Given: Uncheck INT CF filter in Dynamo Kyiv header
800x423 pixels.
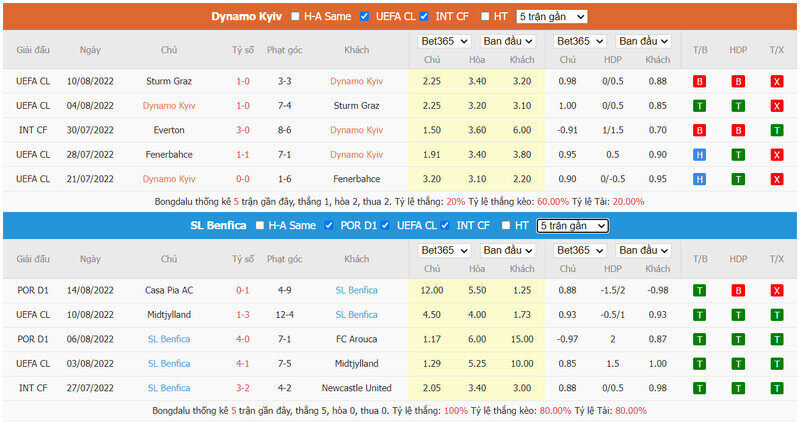Looking at the screenshot, I should [x=424, y=16].
